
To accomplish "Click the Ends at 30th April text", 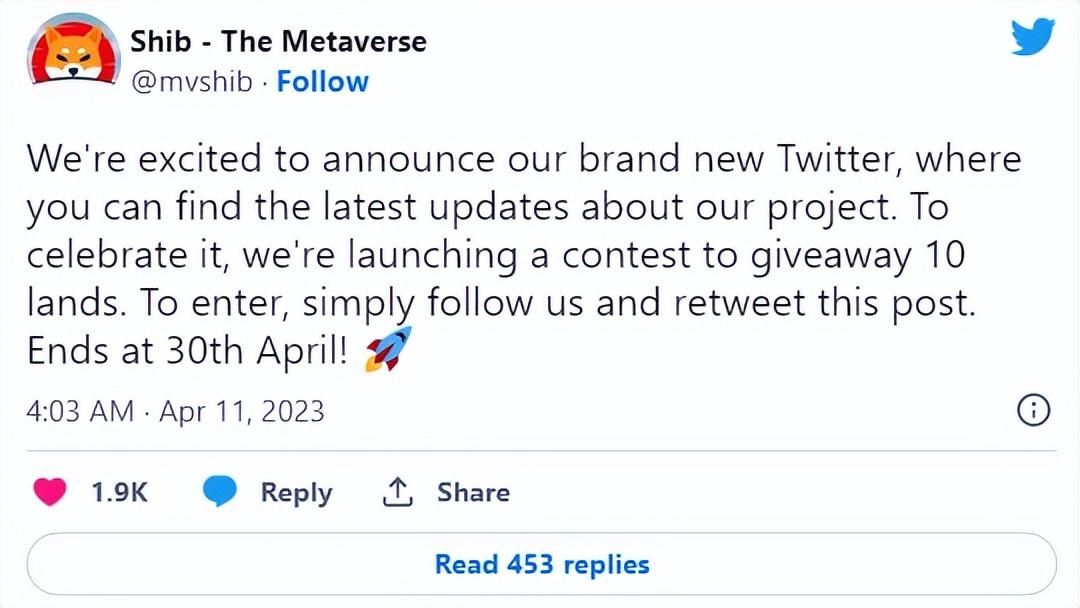I will [189, 352].
